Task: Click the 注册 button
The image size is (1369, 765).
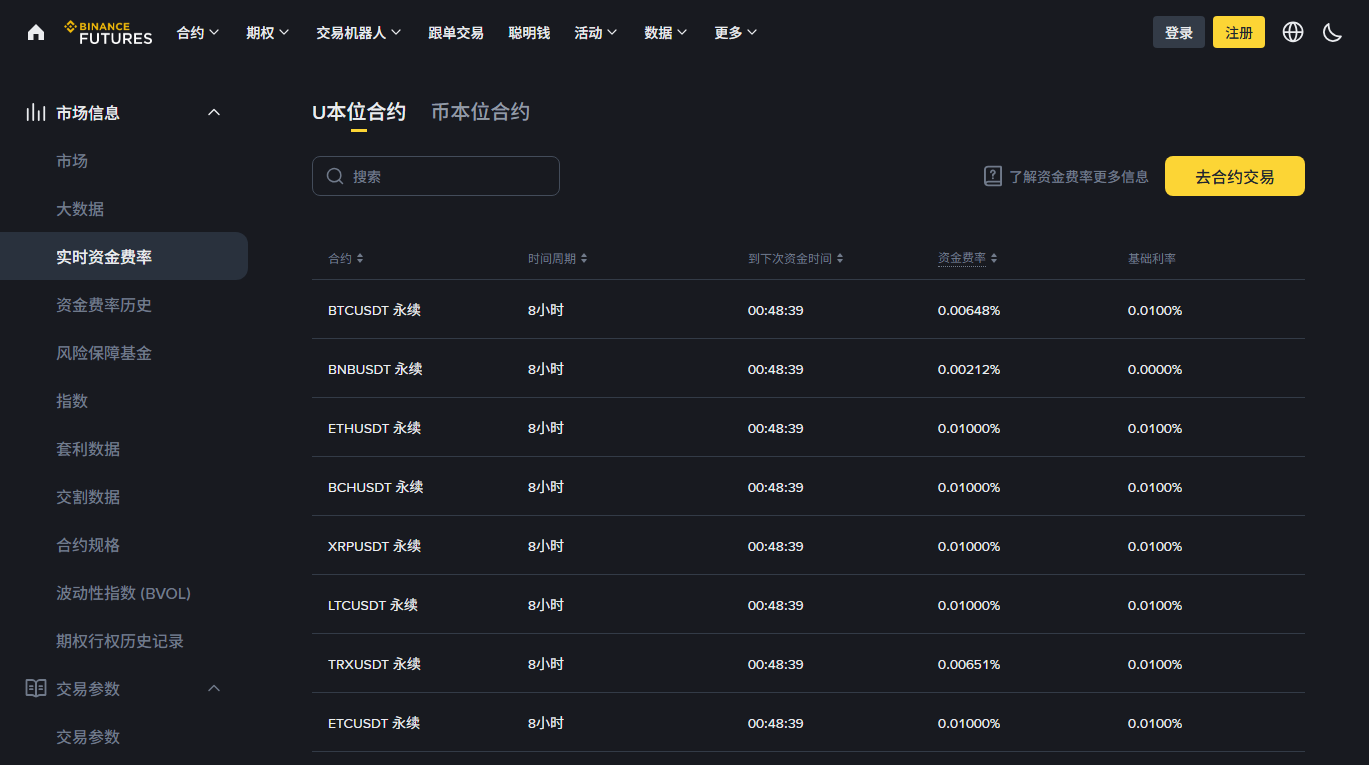Action: tap(1239, 32)
